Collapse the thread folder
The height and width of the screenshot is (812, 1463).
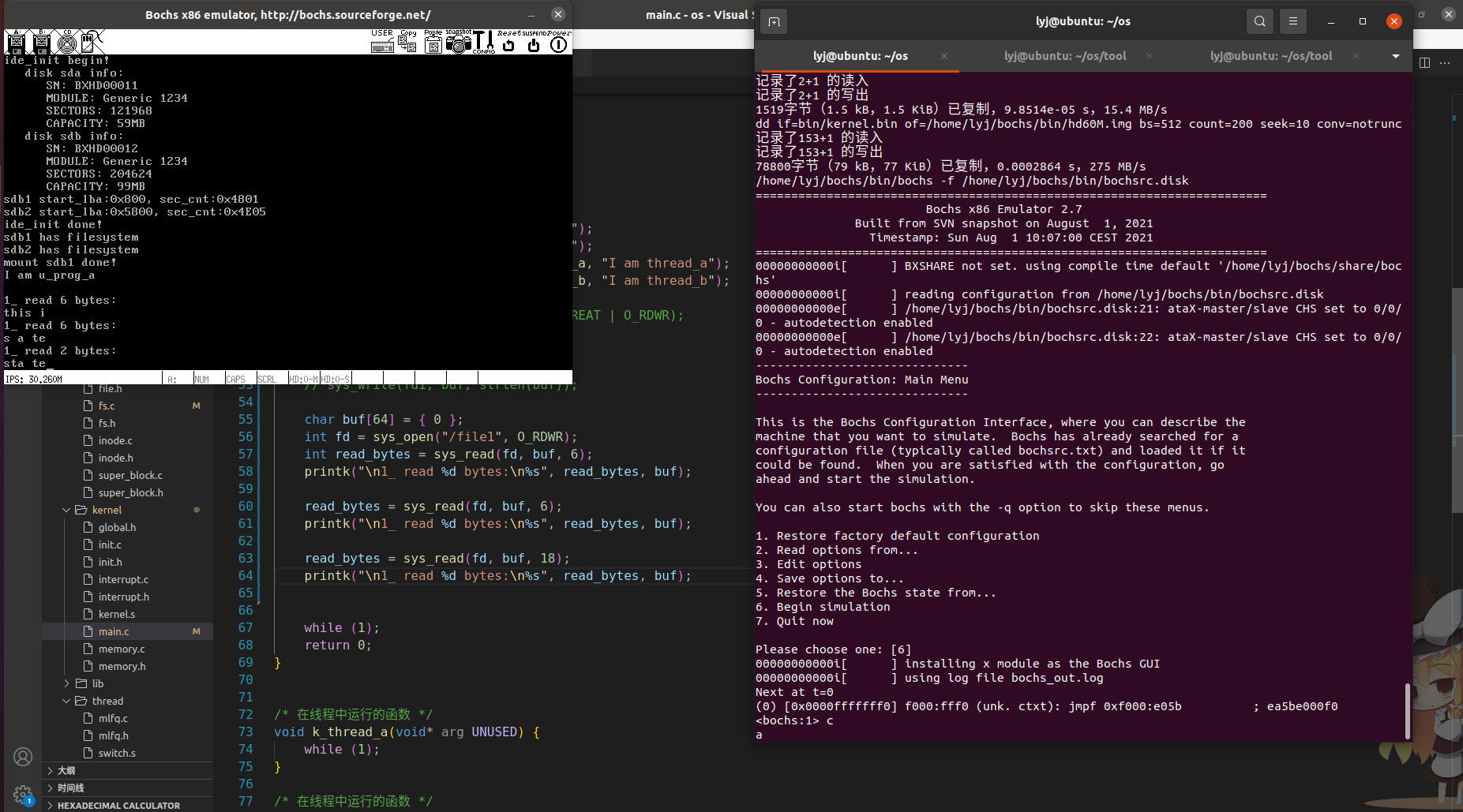click(x=107, y=701)
